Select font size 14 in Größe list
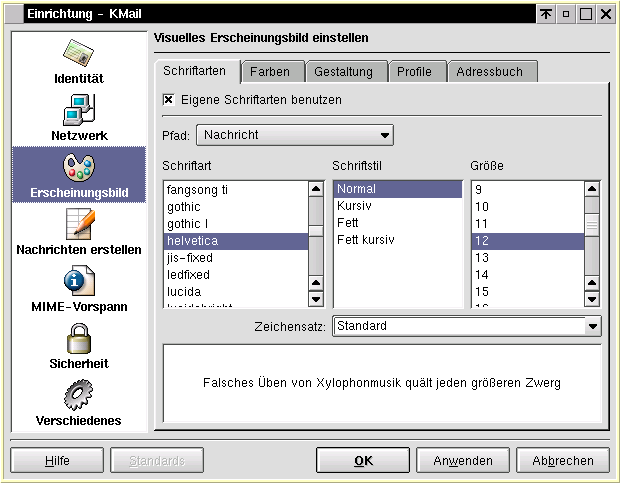This screenshot has width=620, height=483. click(x=482, y=274)
